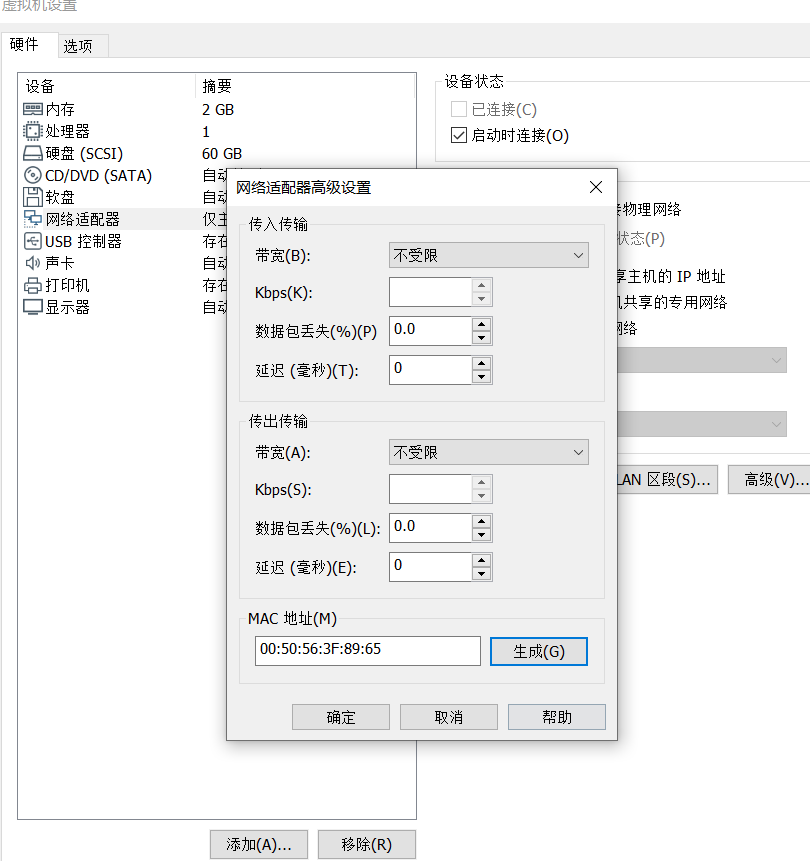Image resolution: width=810 pixels, height=861 pixels.
Task: Click the 显示器 monitor icon
Action: [x=32, y=307]
